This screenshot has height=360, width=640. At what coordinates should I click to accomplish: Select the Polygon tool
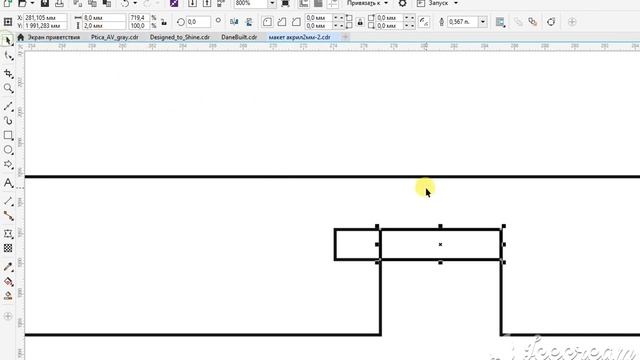click(8, 165)
